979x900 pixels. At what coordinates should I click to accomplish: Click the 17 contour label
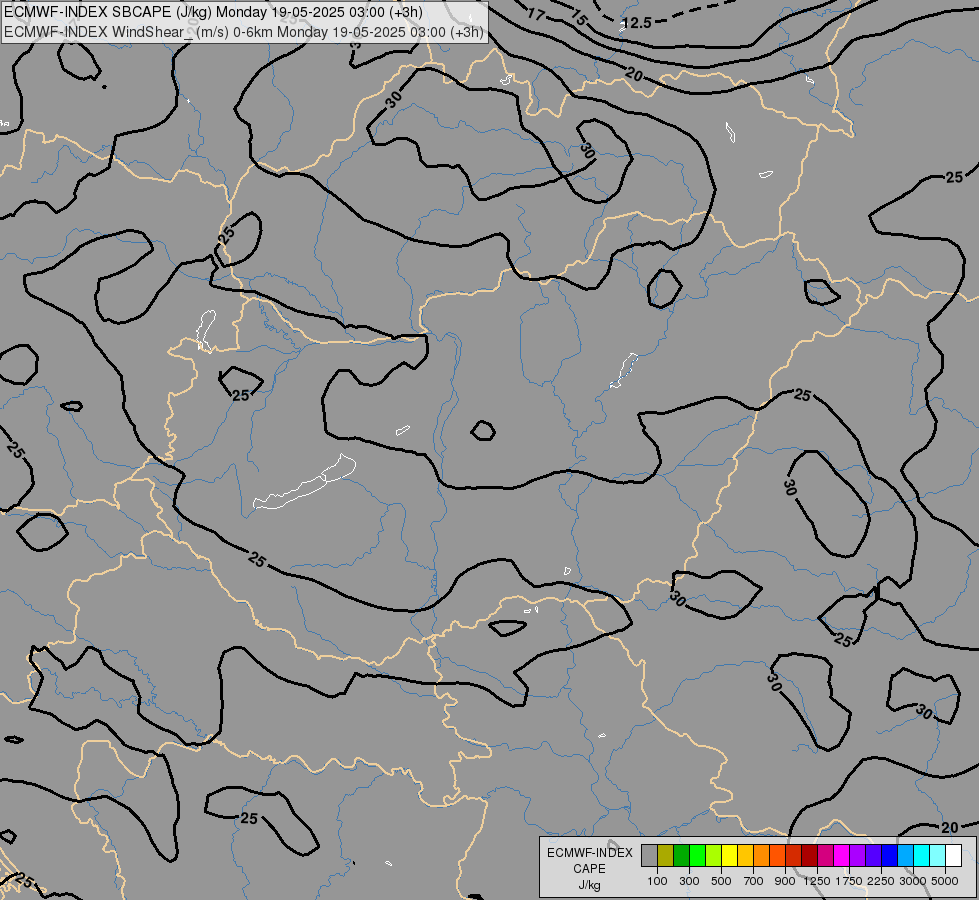coord(536,12)
